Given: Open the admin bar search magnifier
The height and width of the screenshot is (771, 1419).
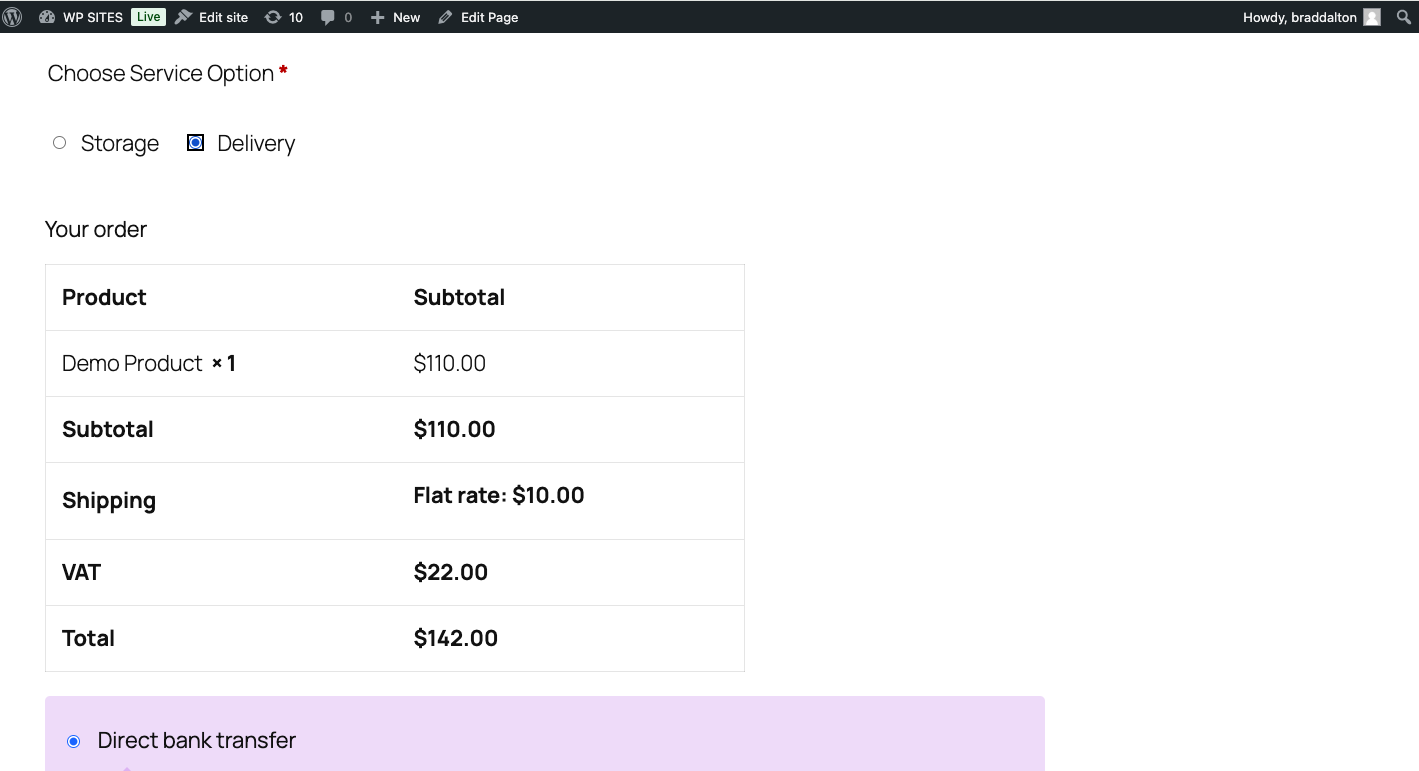Looking at the screenshot, I should point(1404,17).
